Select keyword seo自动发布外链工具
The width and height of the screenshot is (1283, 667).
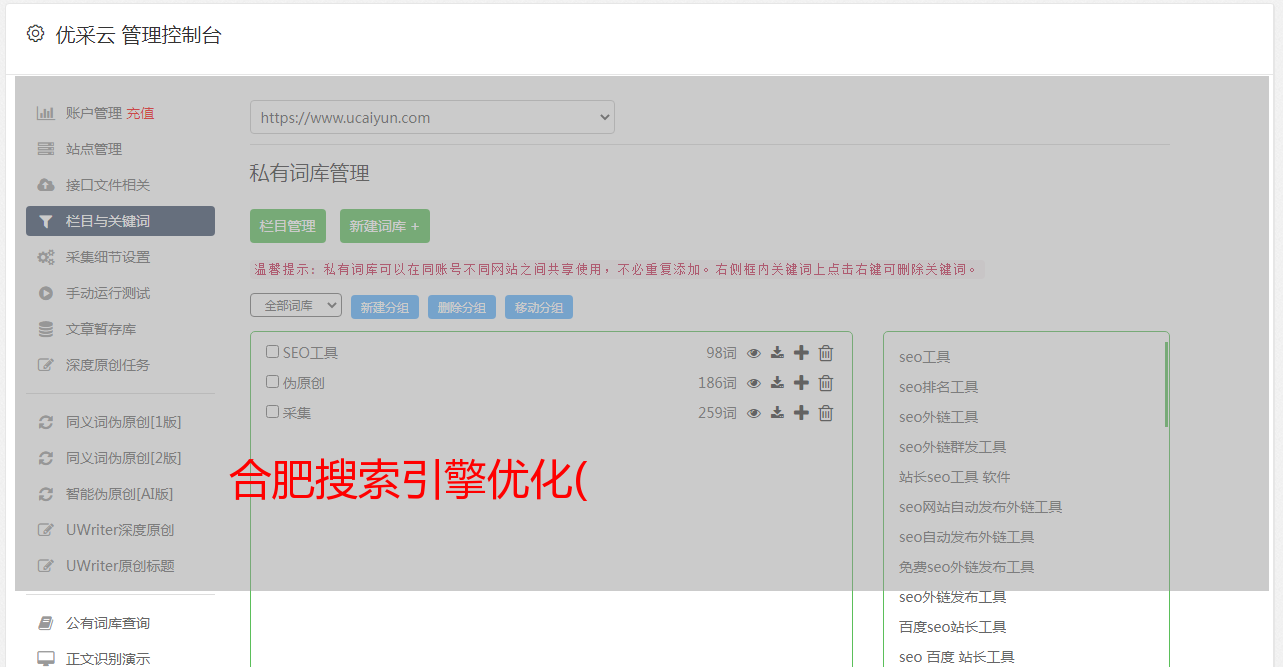click(x=966, y=537)
